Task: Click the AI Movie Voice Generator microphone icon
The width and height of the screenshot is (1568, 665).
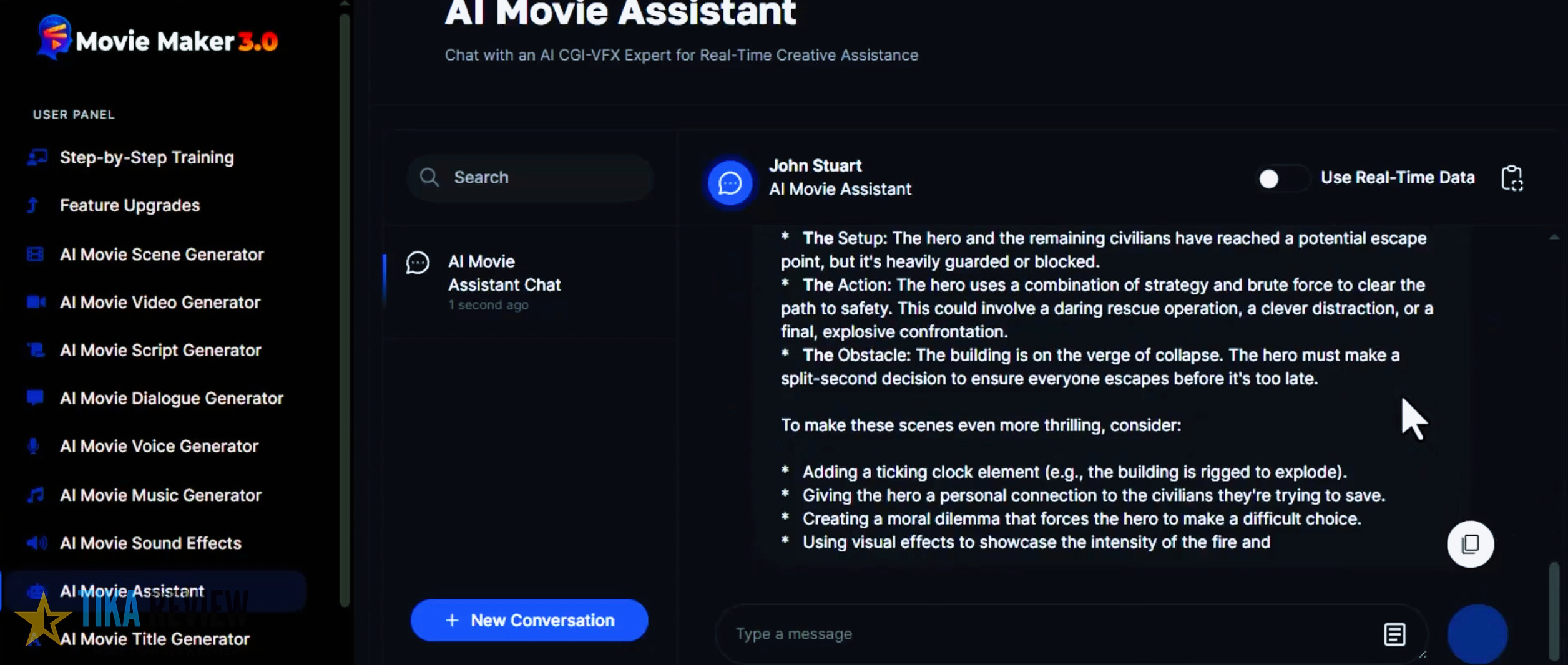Action: pyautogui.click(x=34, y=446)
